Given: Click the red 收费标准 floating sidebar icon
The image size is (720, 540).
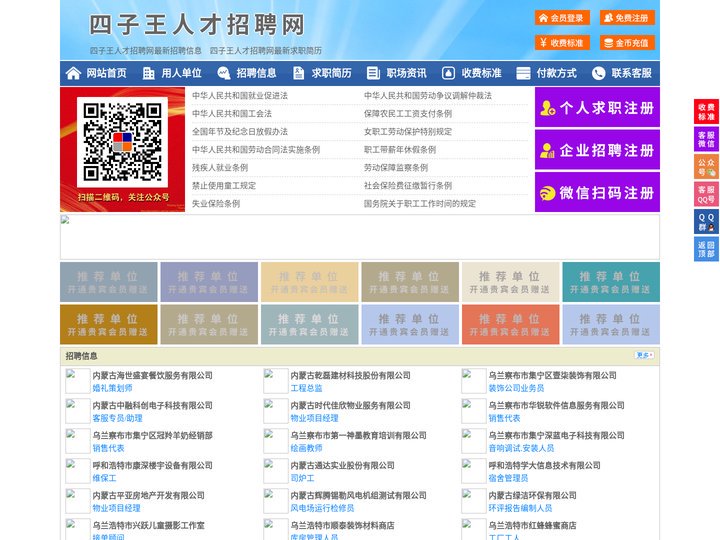Looking at the screenshot, I should pyautogui.click(x=706, y=112).
